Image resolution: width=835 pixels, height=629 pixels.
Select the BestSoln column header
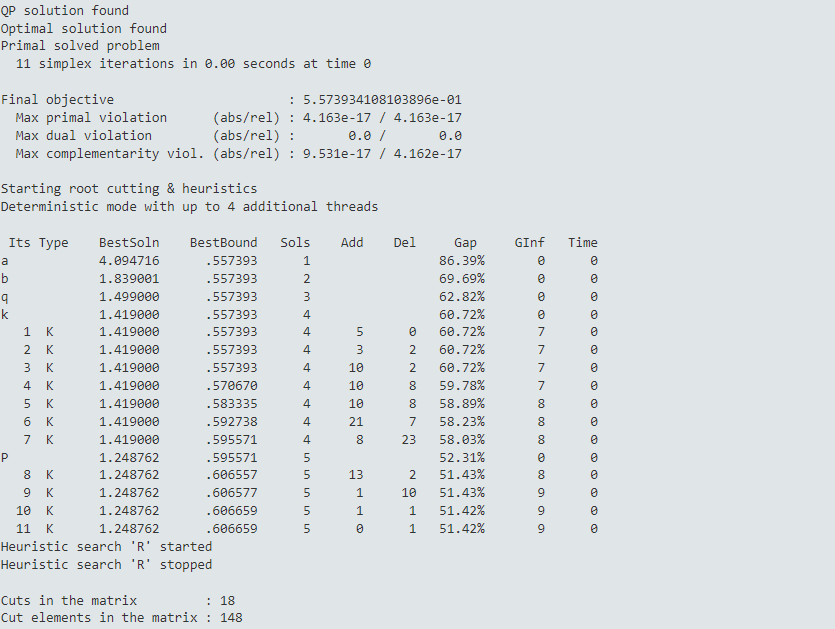(128, 242)
